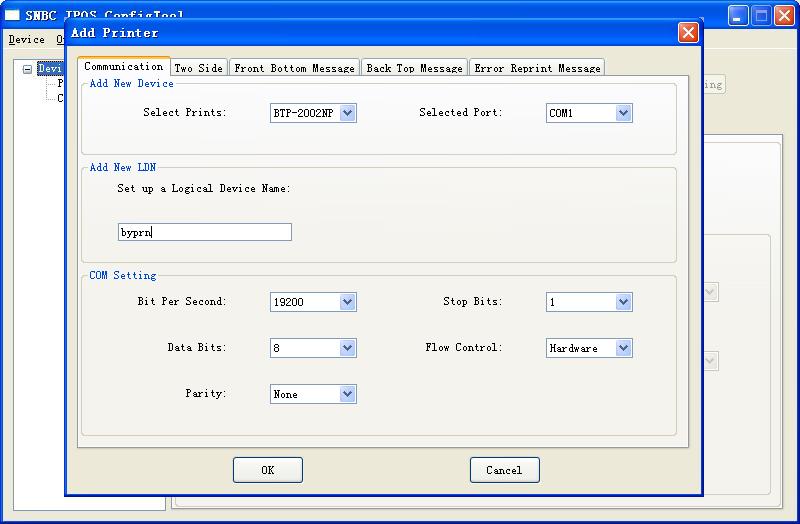This screenshot has height=524, width=800.
Task: Open the Device menu in main window
Action: tap(27, 39)
